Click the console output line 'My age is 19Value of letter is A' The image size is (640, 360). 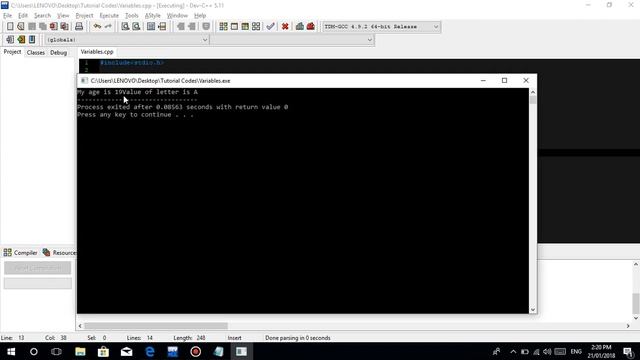[x=138, y=92]
